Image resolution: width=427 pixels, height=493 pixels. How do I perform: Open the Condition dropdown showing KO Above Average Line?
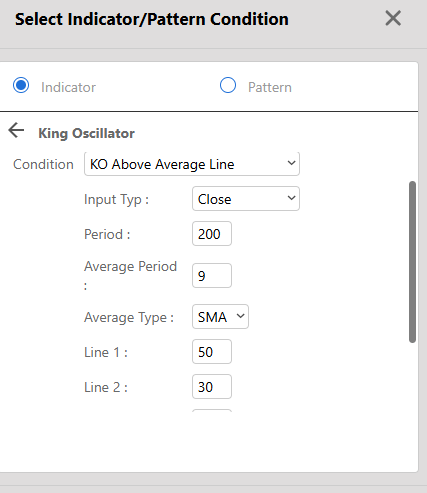click(192, 164)
